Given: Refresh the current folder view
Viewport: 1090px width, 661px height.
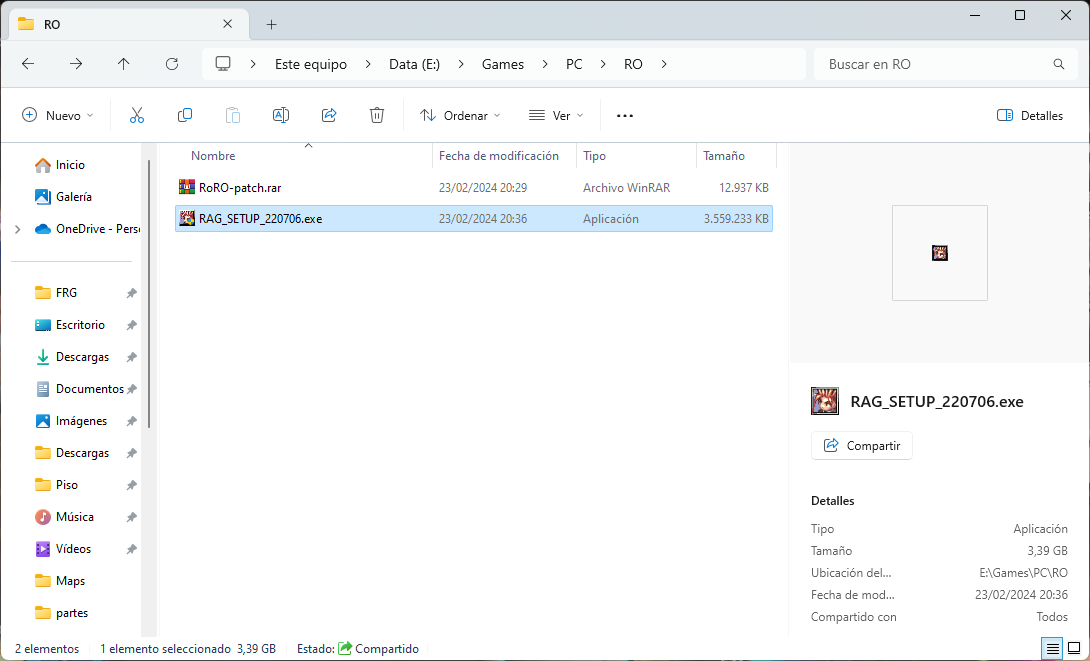Looking at the screenshot, I should click(x=171, y=64).
